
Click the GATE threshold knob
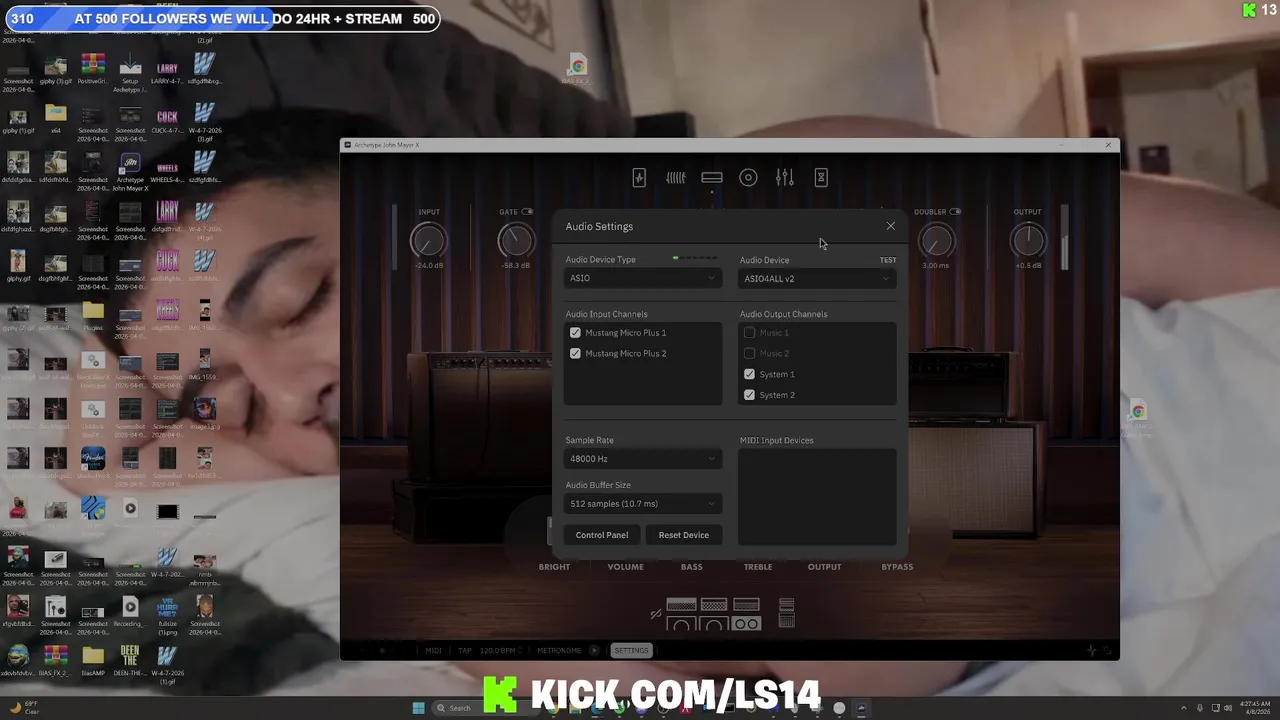tap(516, 240)
